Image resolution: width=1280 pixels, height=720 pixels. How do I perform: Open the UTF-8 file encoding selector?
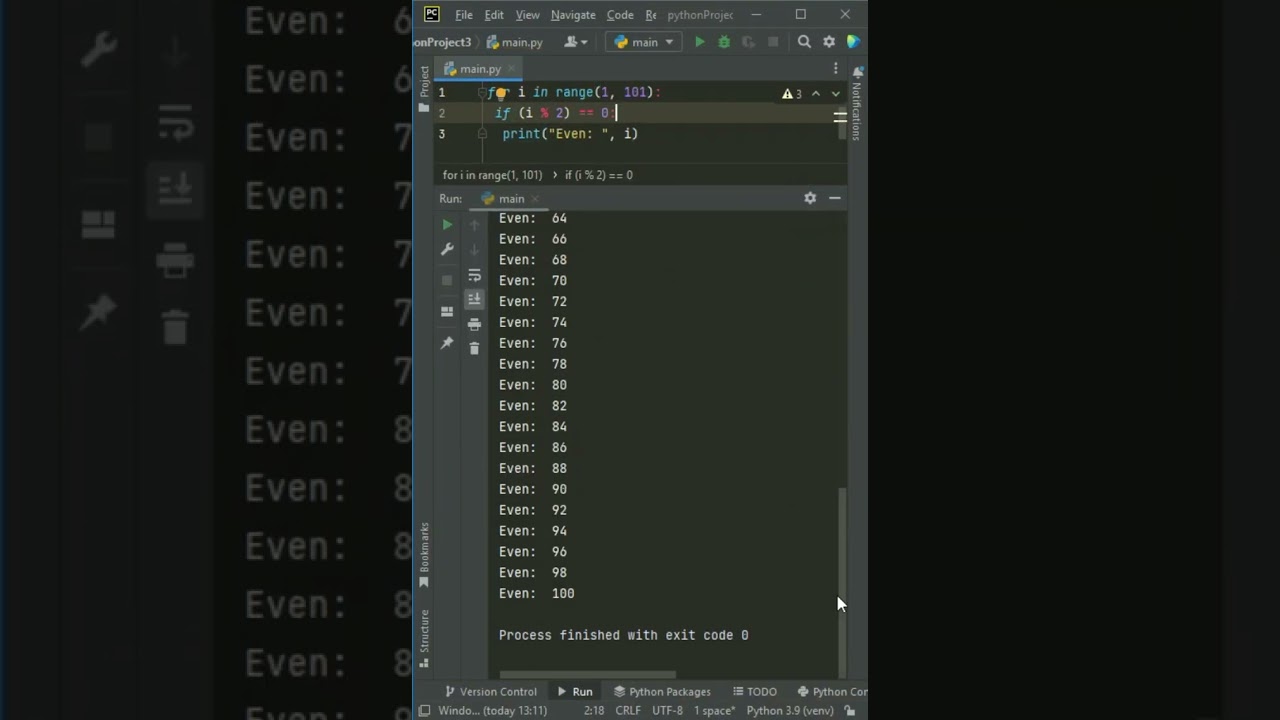click(x=667, y=711)
